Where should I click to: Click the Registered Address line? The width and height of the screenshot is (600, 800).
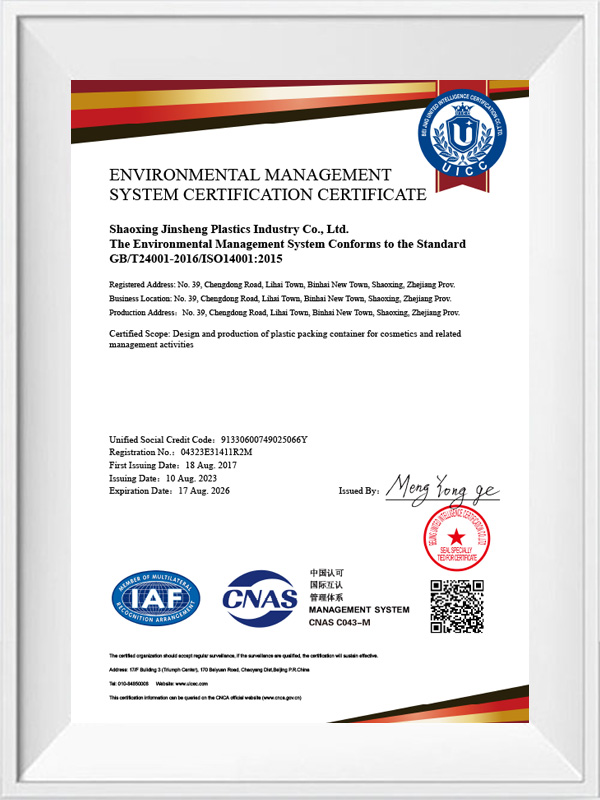coord(282,284)
